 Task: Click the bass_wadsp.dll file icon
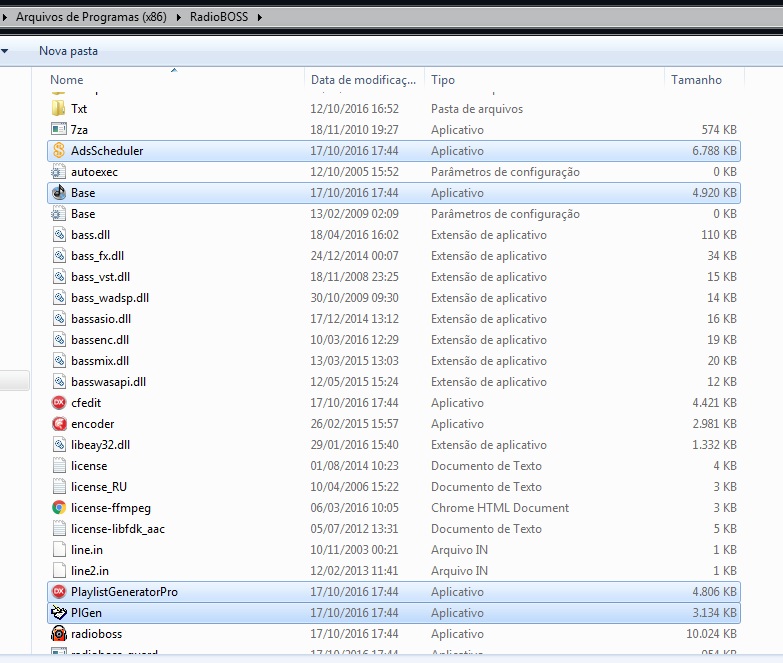pos(59,298)
